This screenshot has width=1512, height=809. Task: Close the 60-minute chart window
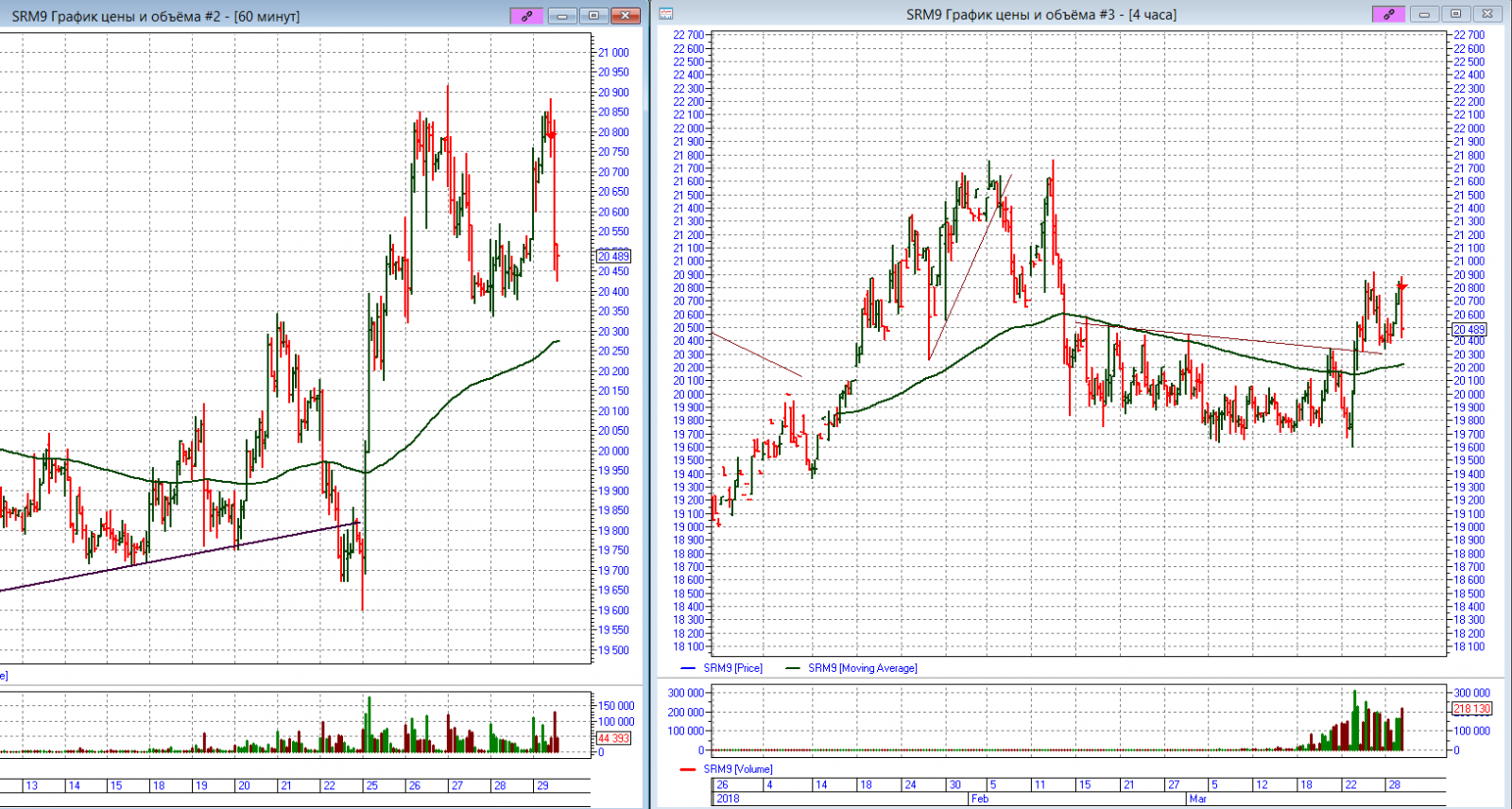pos(625,16)
